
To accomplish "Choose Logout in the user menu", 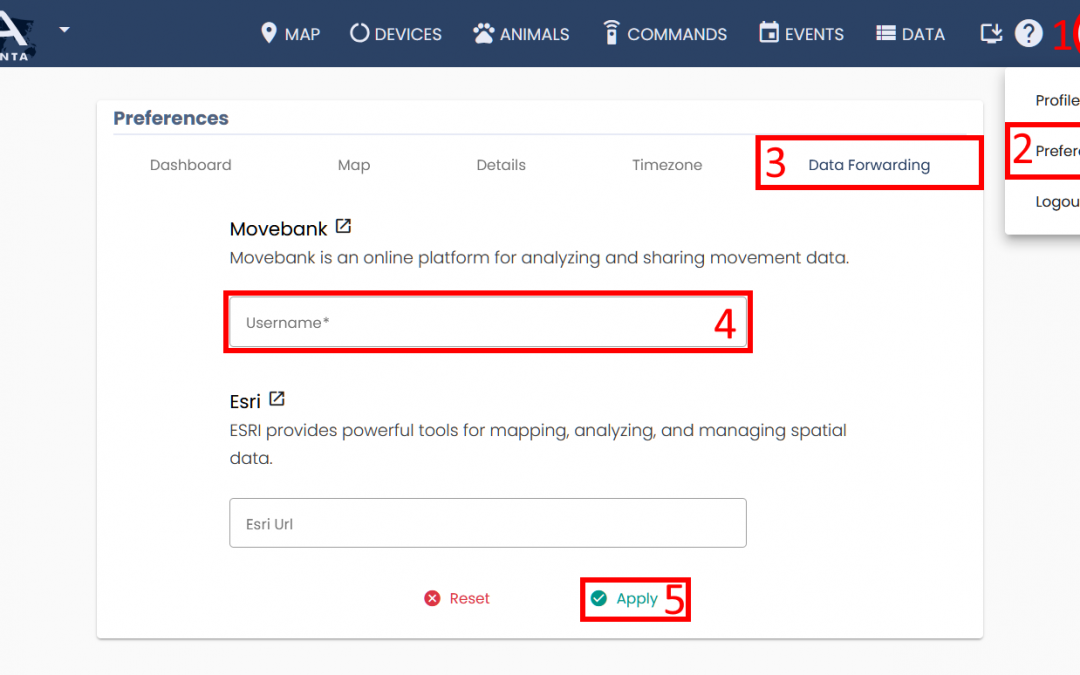I will click(x=1056, y=202).
